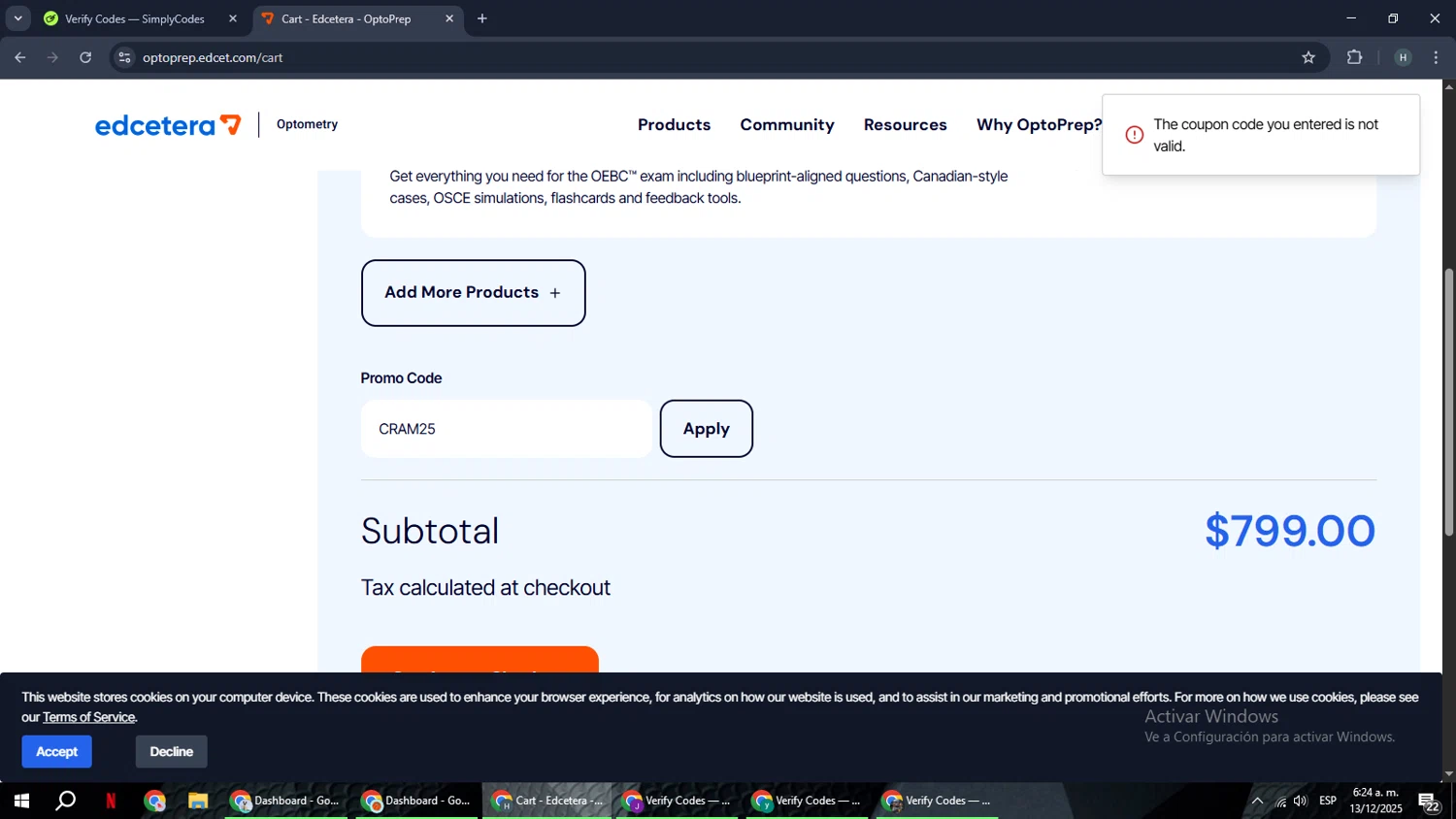
Task: Open the Why OptoPrep? menu
Action: point(1039,125)
